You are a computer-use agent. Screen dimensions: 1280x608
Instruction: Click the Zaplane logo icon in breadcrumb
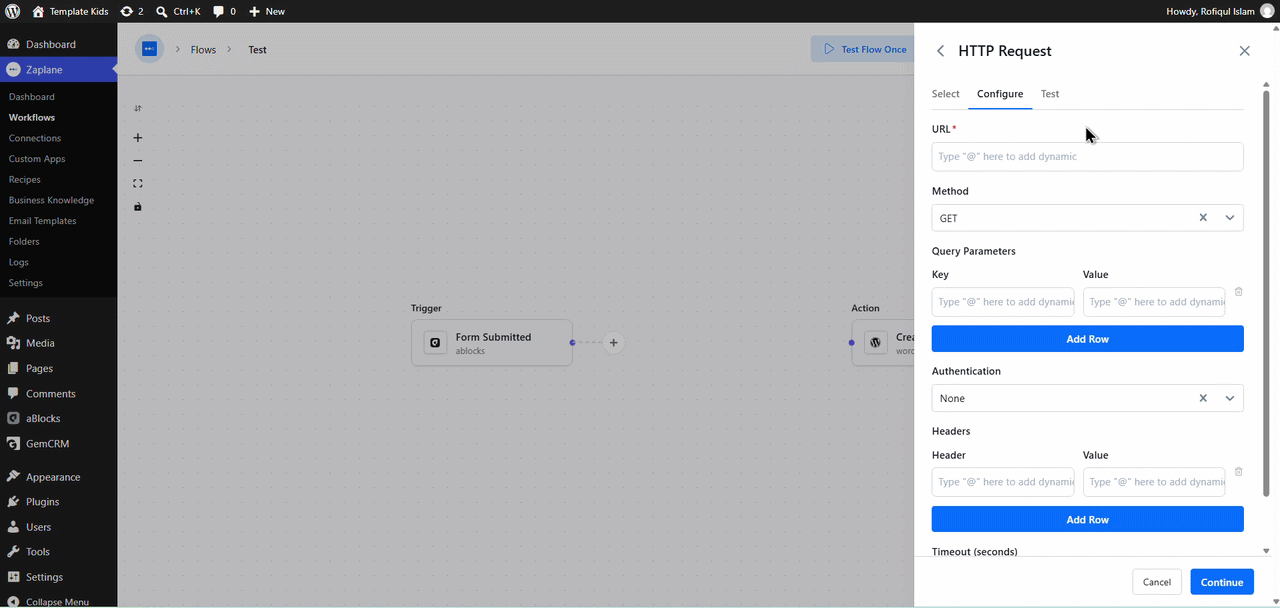149,49
